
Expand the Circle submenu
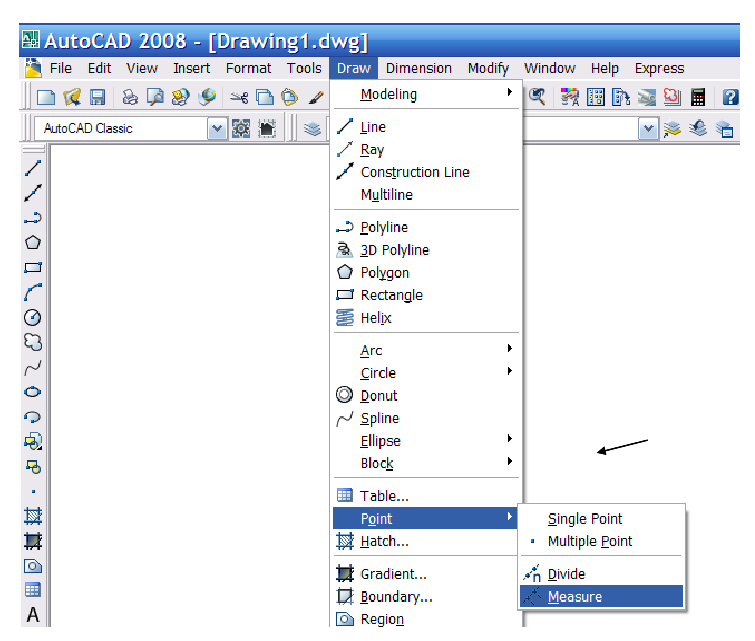(426, 373)
